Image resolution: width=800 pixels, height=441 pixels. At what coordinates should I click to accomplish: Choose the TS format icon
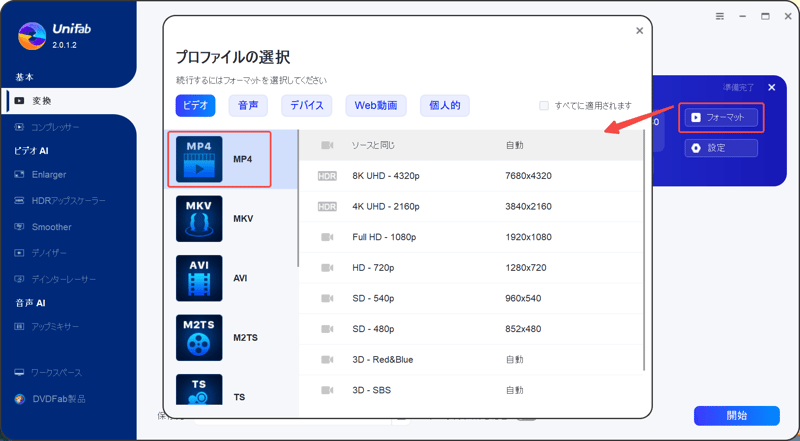199,393
